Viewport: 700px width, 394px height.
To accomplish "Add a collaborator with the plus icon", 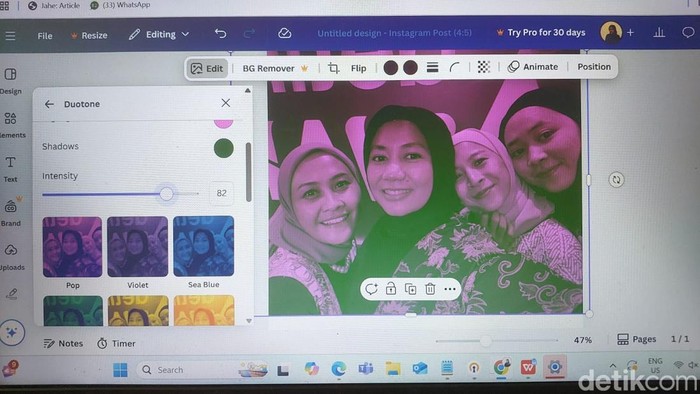I will coord(630,32).
